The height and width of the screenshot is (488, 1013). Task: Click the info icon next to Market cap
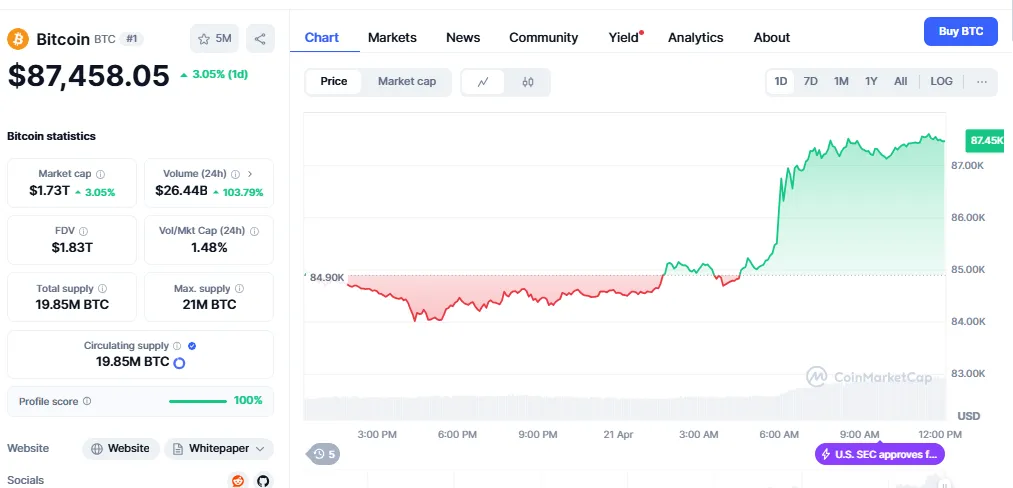100,174
